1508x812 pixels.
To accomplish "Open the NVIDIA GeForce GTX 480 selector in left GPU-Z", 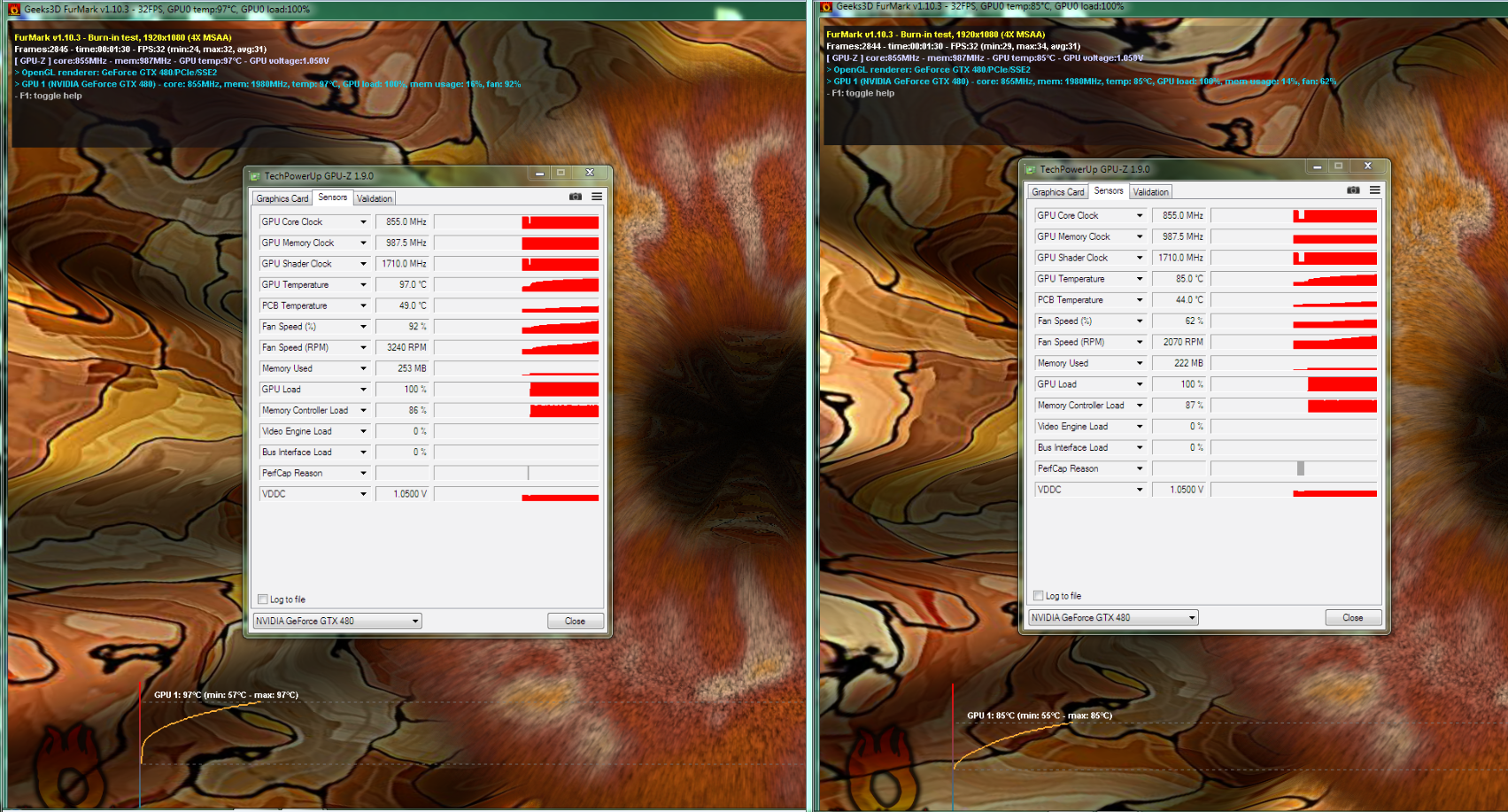I will [337, 621].
